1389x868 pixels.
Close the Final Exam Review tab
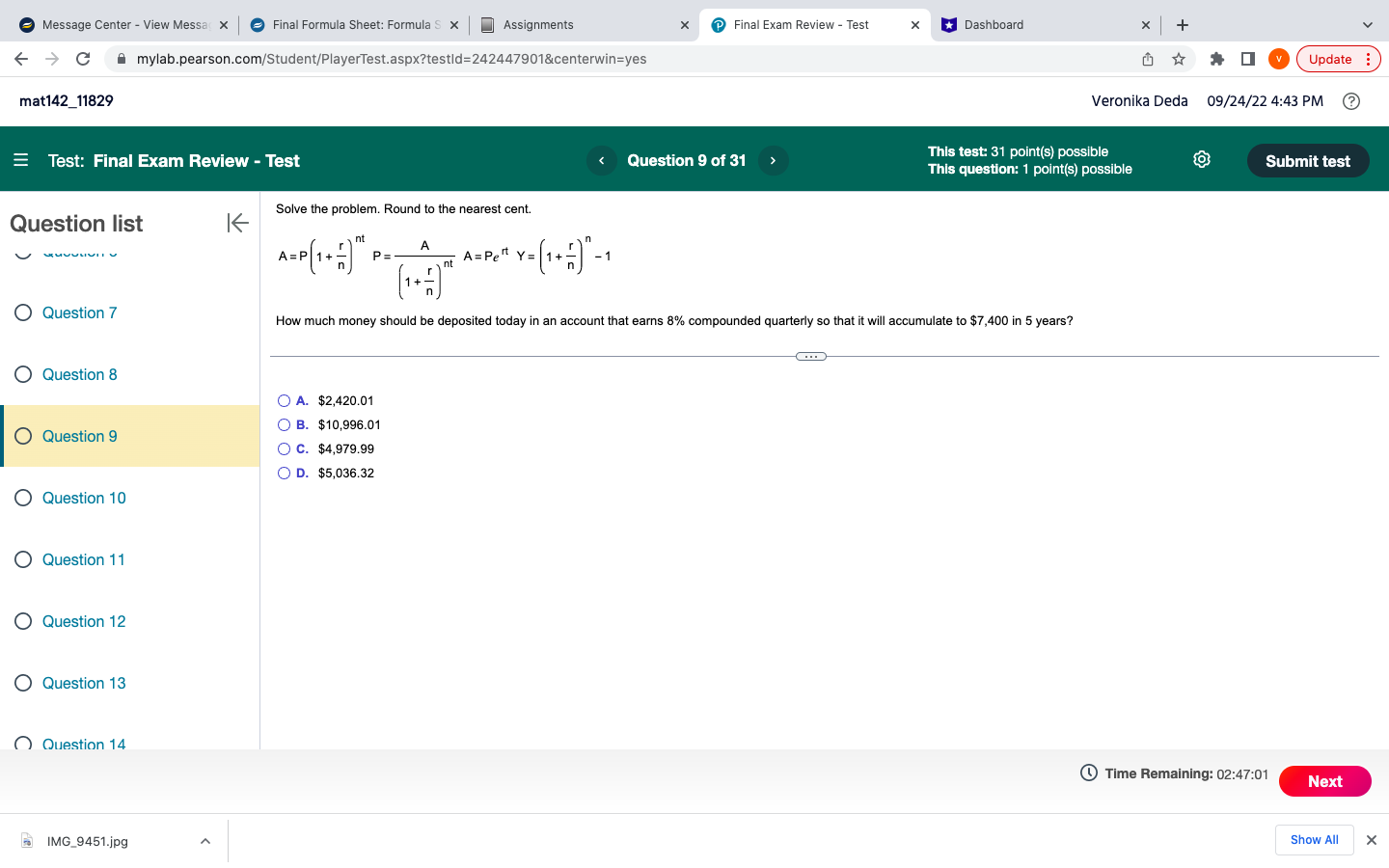coord(915,25)
